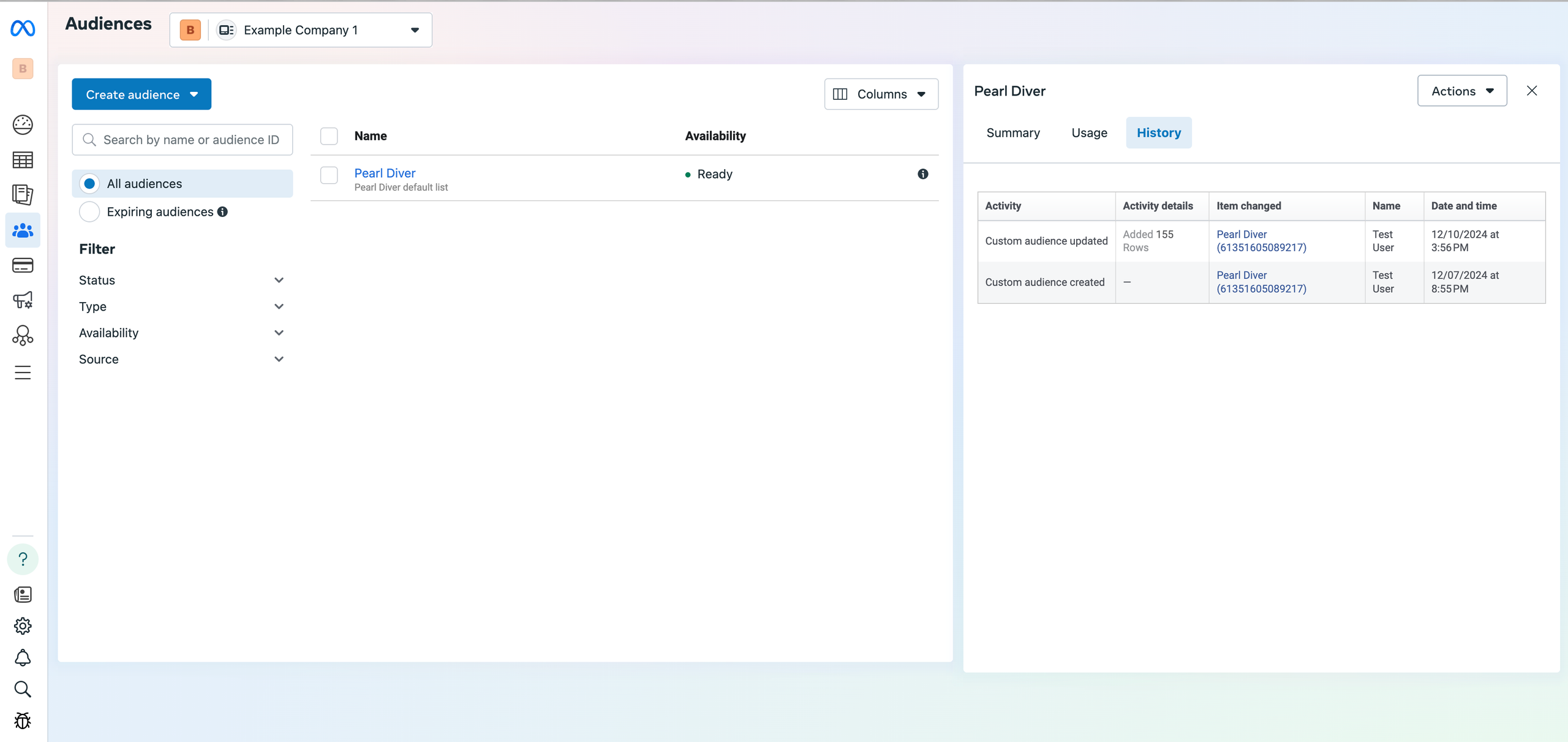
Task: Open the Columns dropdown
Action: point(880,94)
